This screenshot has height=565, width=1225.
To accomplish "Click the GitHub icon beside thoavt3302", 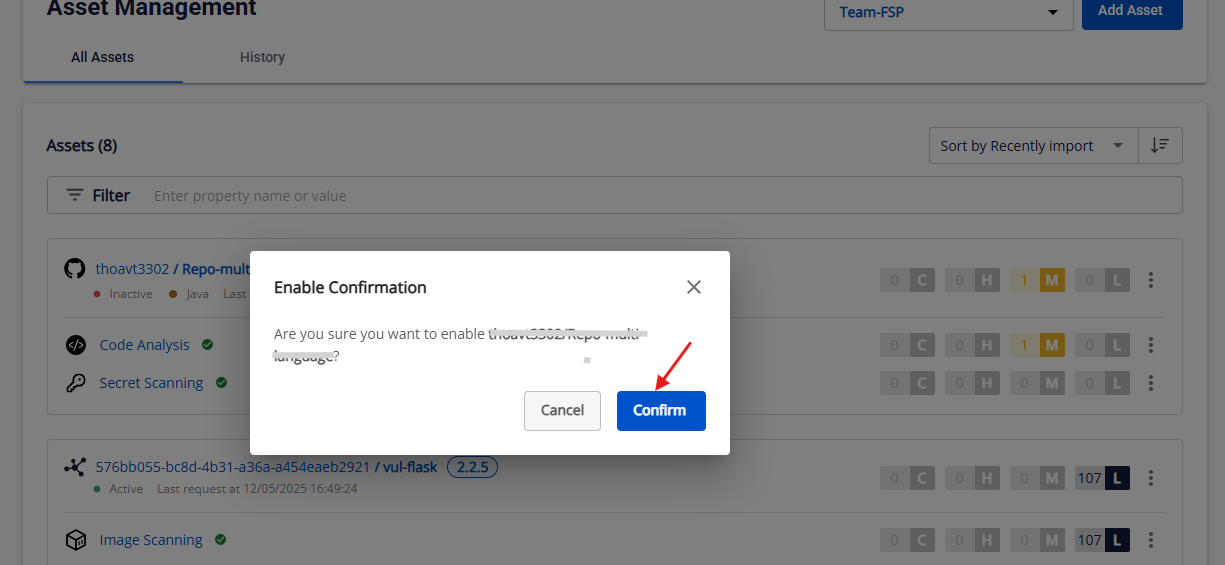I will pos(75,268).
